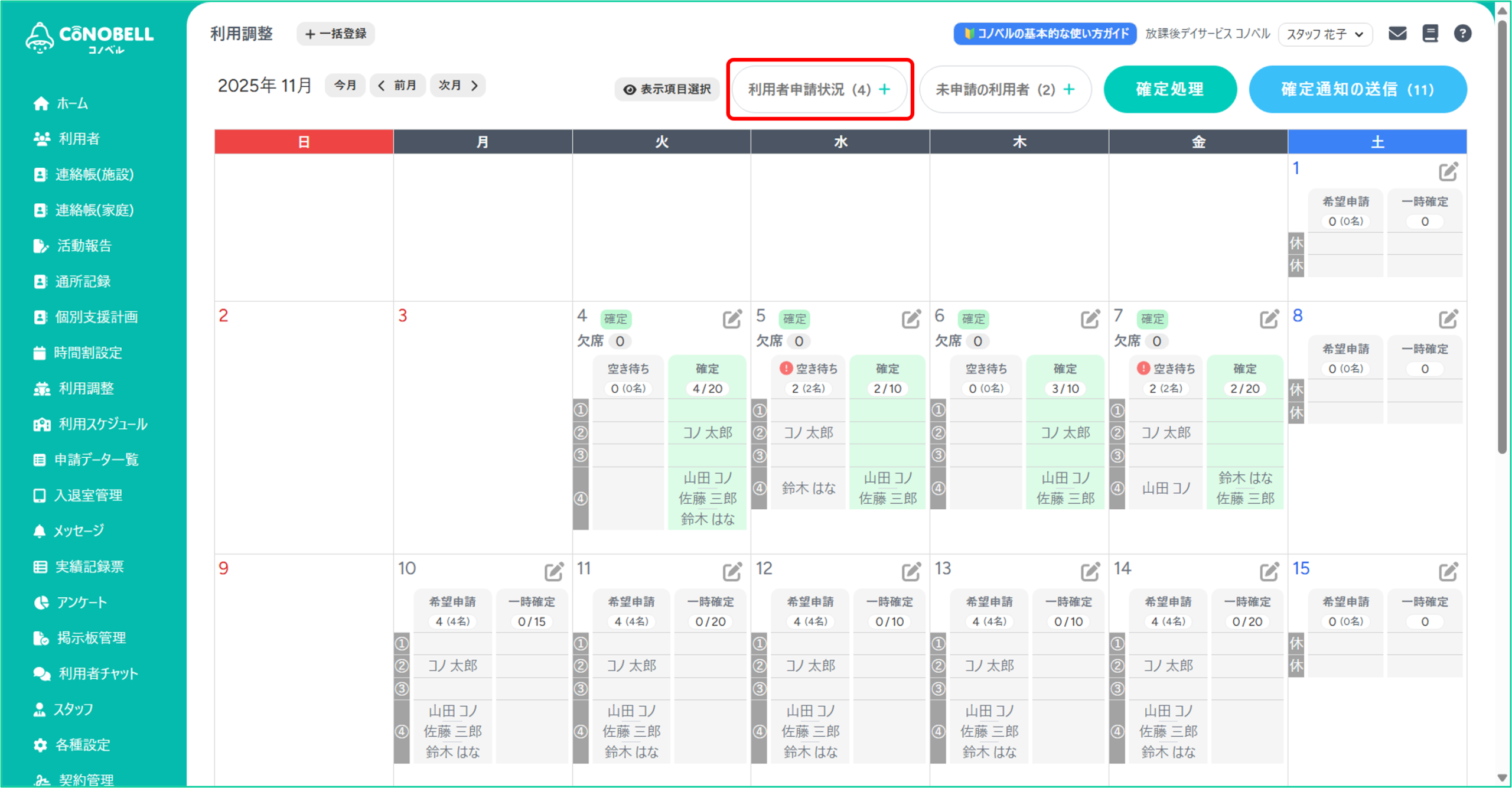Open the mail envelope icon in header
This screenshot has width=1512, height=788.
(x=1397, y=34)
